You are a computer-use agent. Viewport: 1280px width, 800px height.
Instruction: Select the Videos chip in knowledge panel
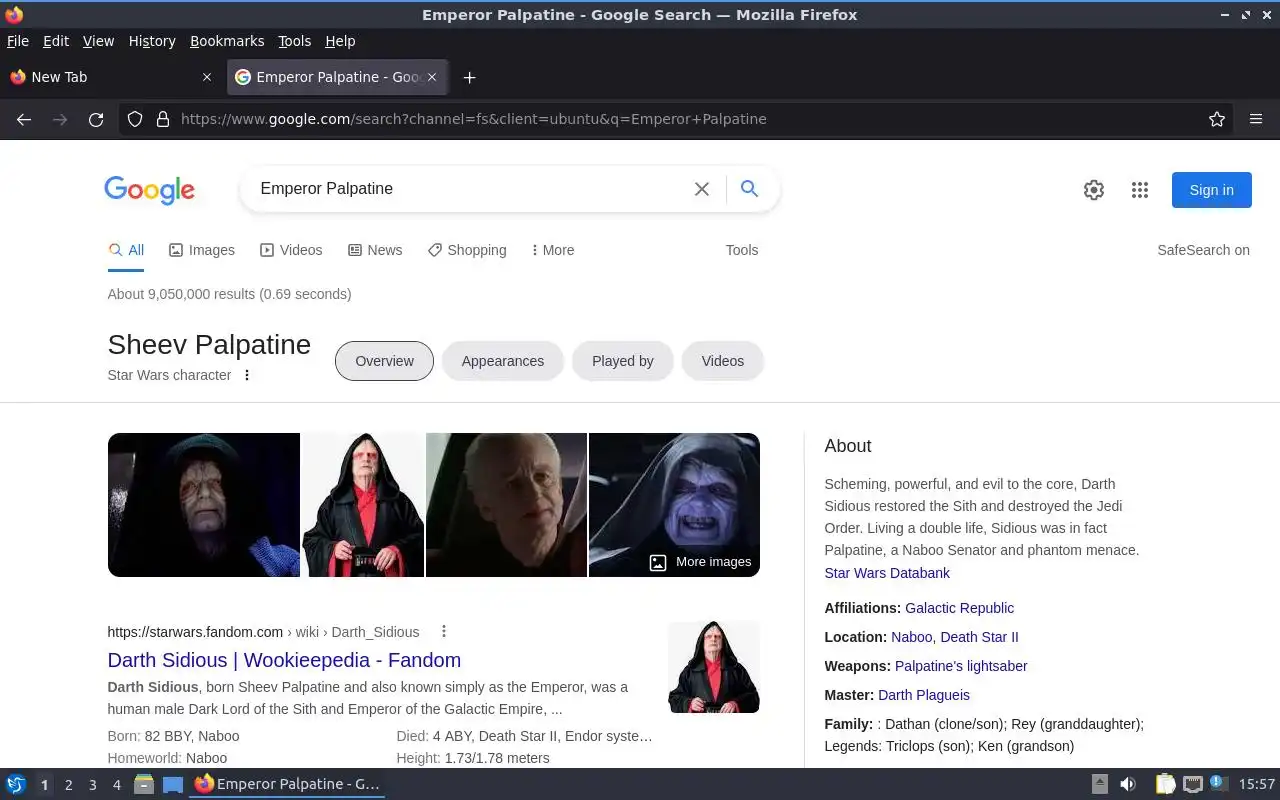pyautogui.click(x=723, y=361)
